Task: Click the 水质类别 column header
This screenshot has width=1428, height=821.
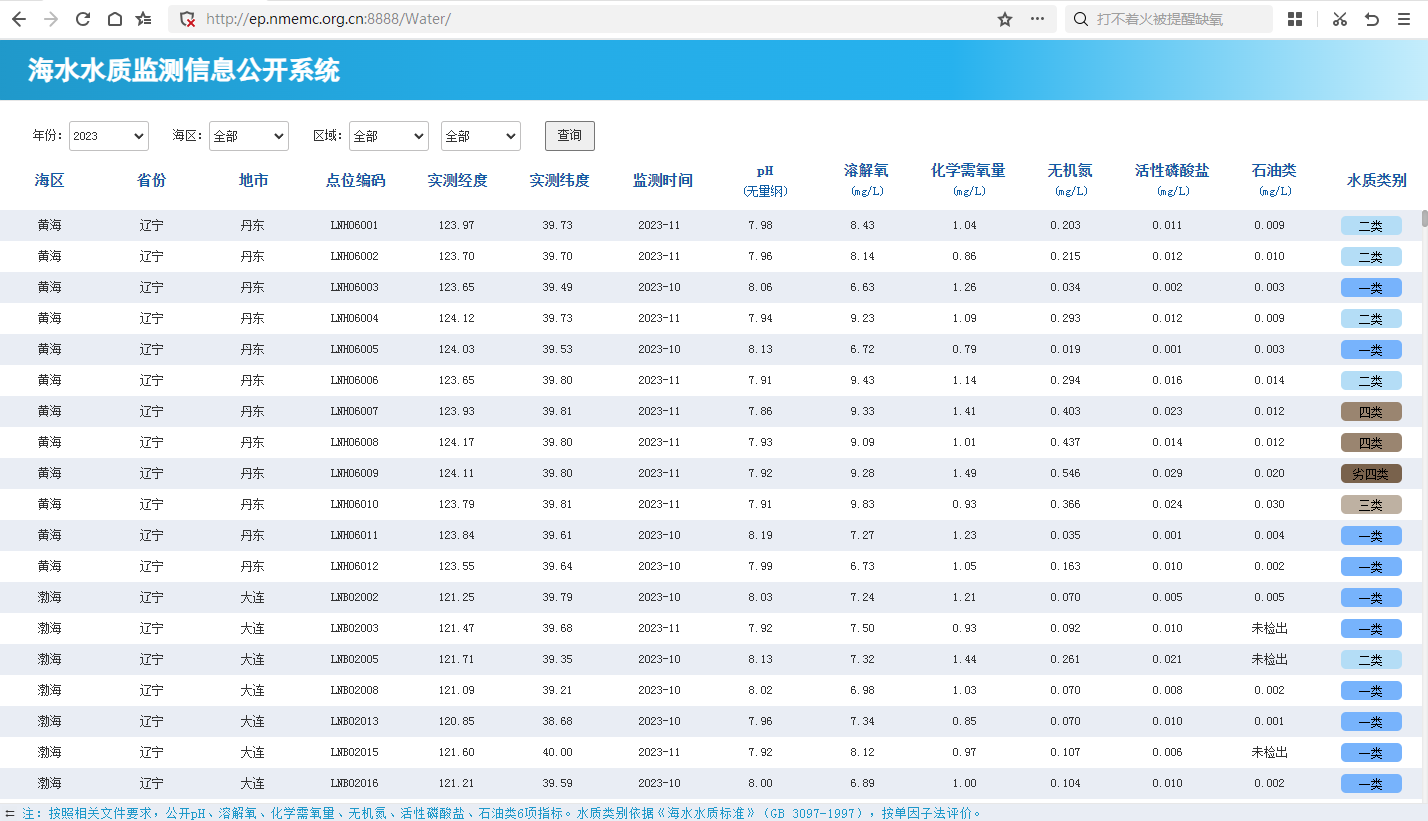Action: pos(1377,181)
